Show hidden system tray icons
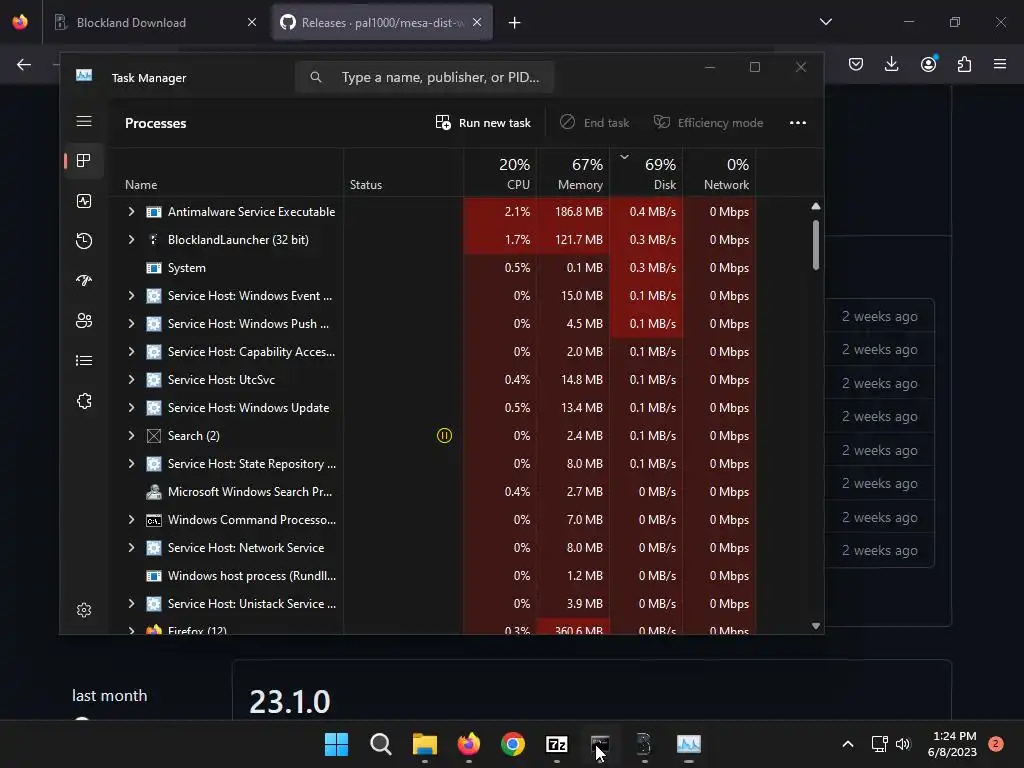This screenshot has width=1024, height=768. point(848,744)
